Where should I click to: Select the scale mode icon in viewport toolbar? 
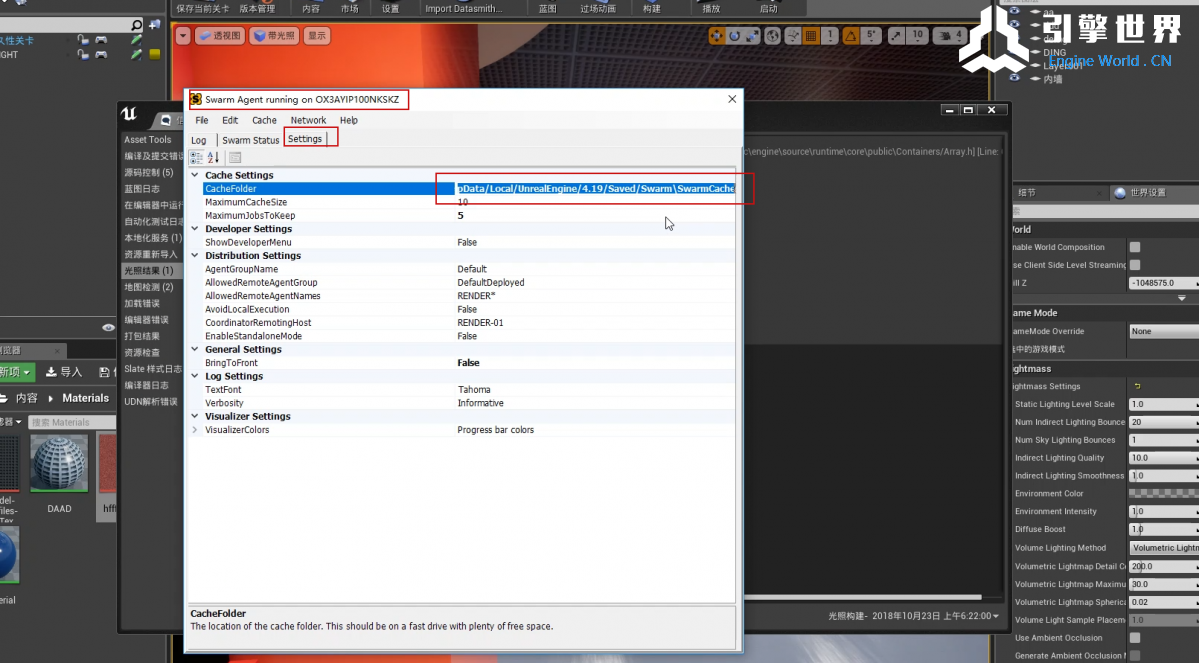753,36
